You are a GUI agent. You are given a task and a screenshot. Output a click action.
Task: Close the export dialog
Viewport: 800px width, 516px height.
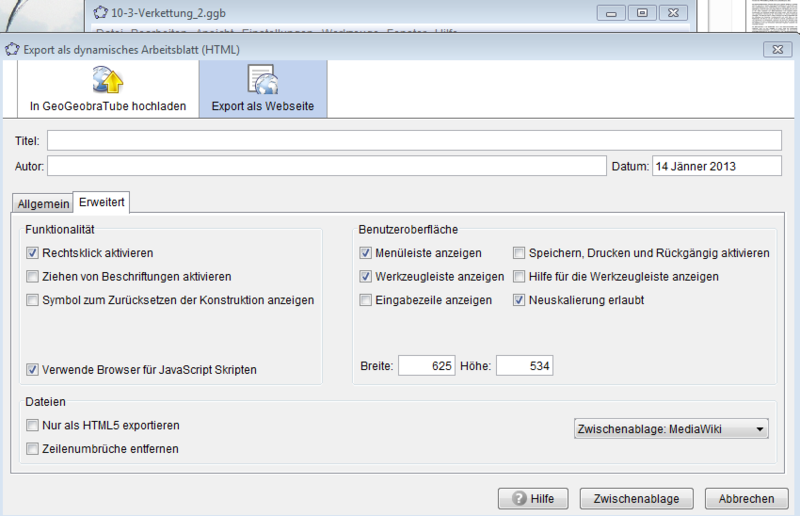pos(778,50)
